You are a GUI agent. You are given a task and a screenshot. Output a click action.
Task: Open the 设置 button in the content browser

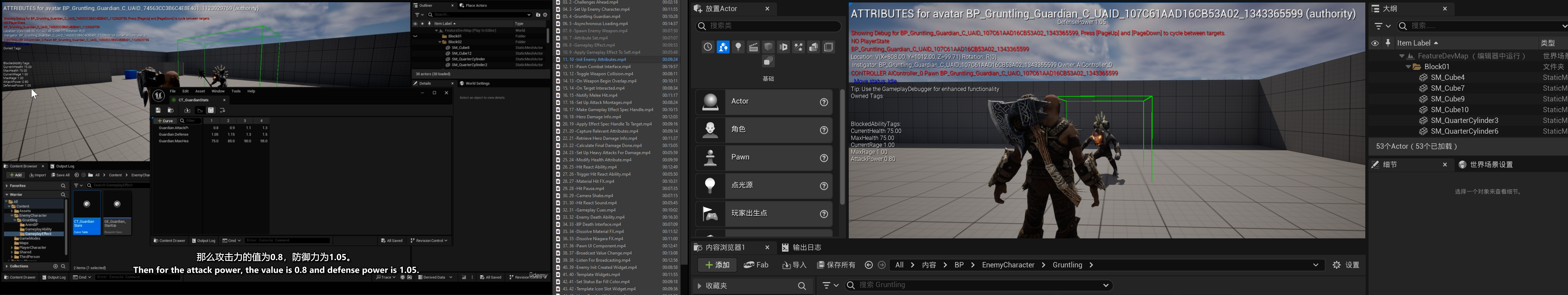(1346, 265)
